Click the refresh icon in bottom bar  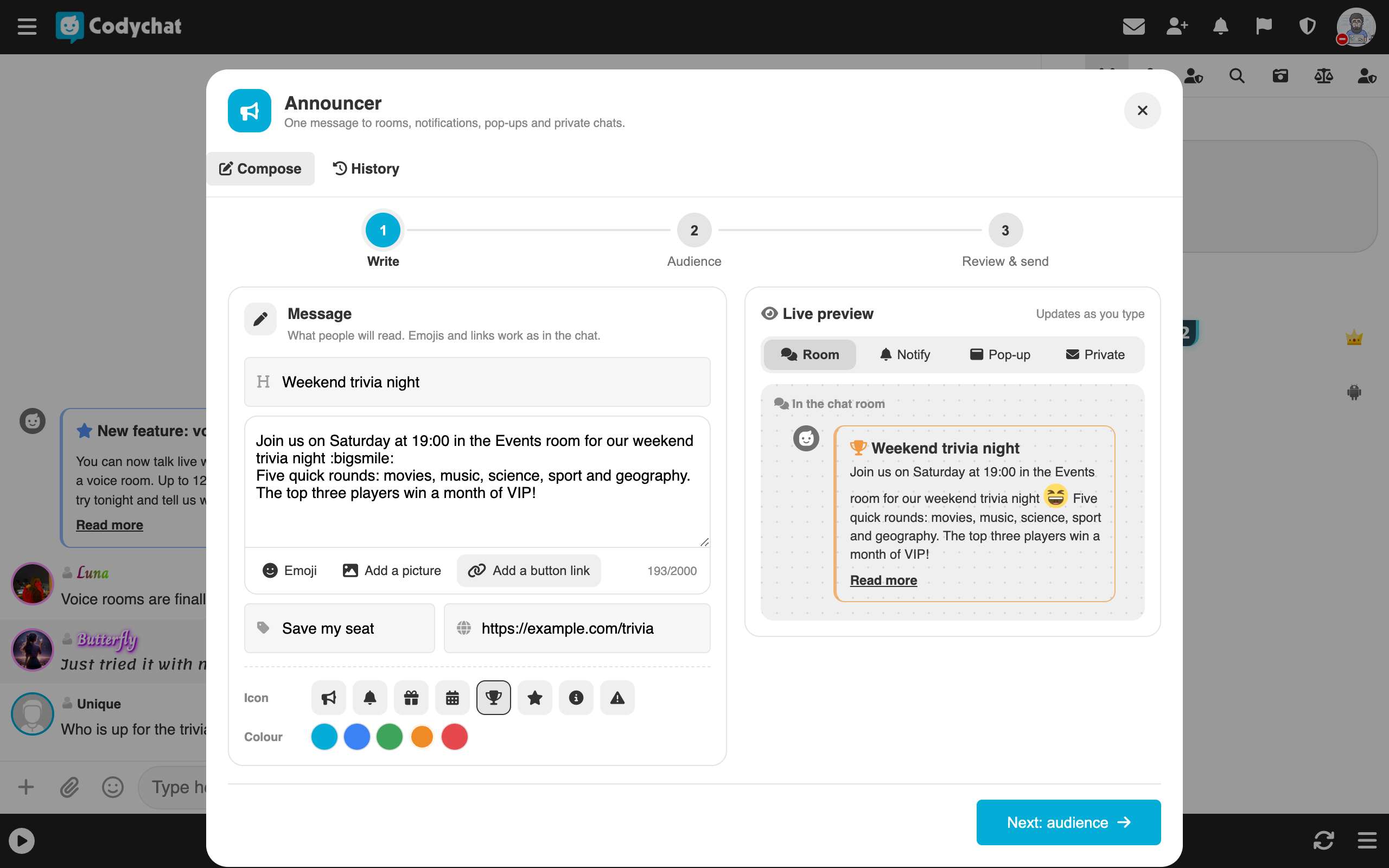point(1323,840)
